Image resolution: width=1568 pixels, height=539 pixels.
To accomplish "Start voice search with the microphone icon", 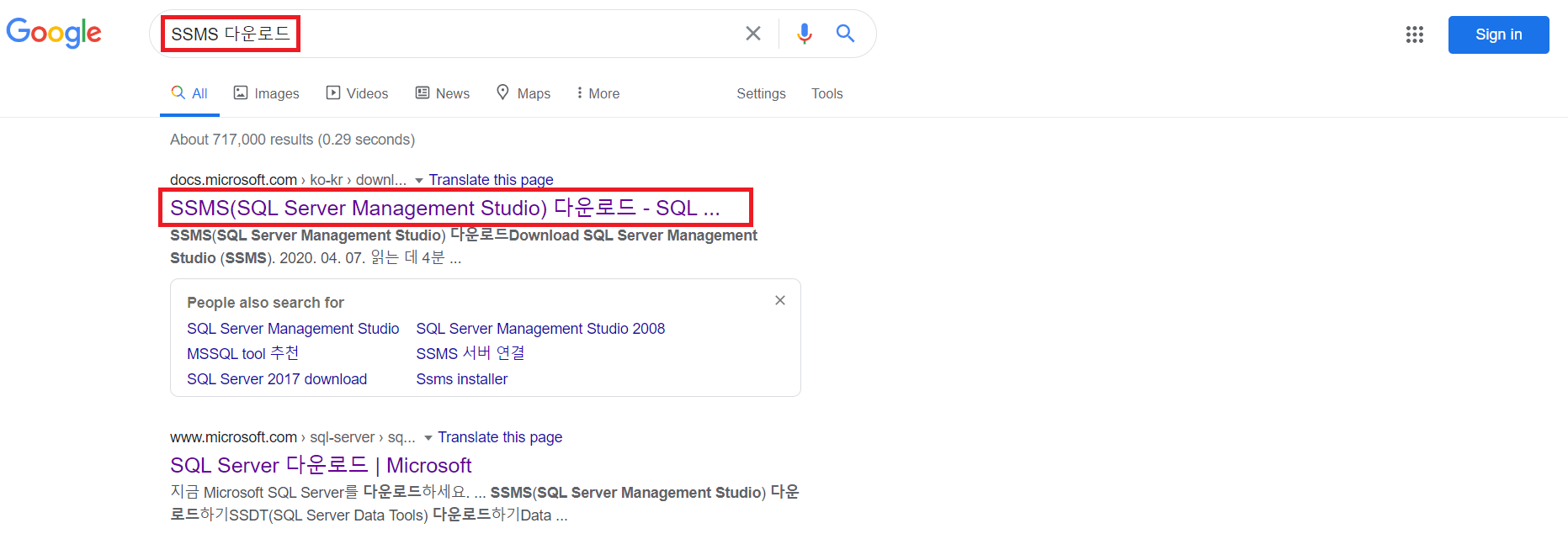I will tap(804, 34).
